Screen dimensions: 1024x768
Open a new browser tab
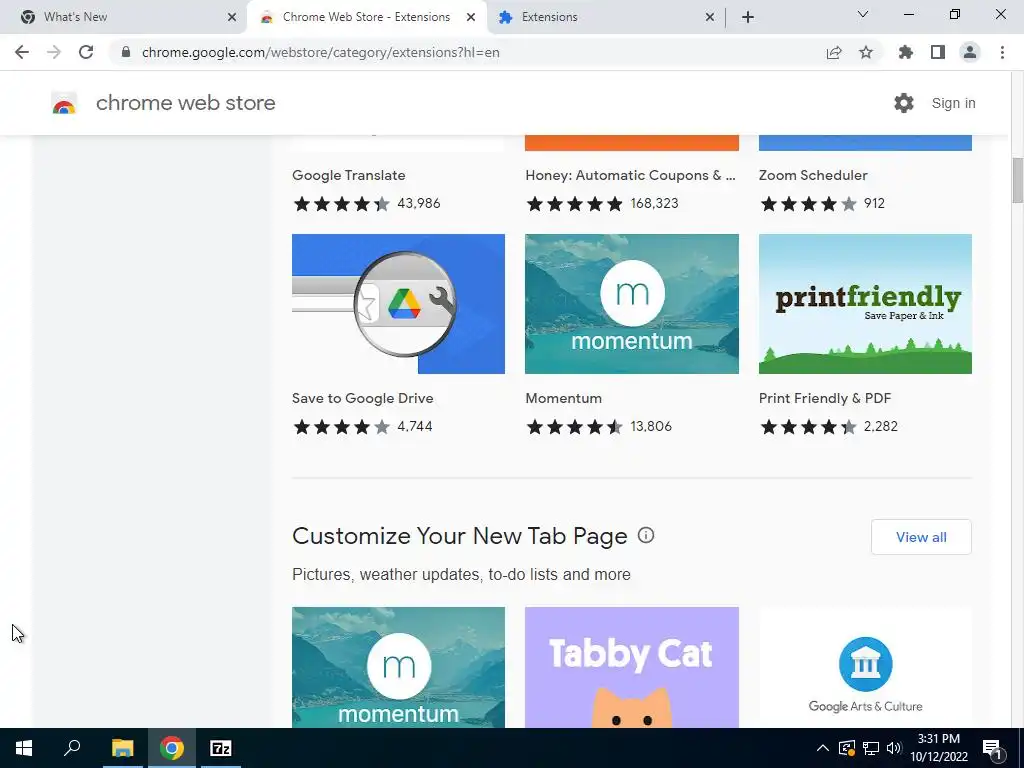(748, 17)
